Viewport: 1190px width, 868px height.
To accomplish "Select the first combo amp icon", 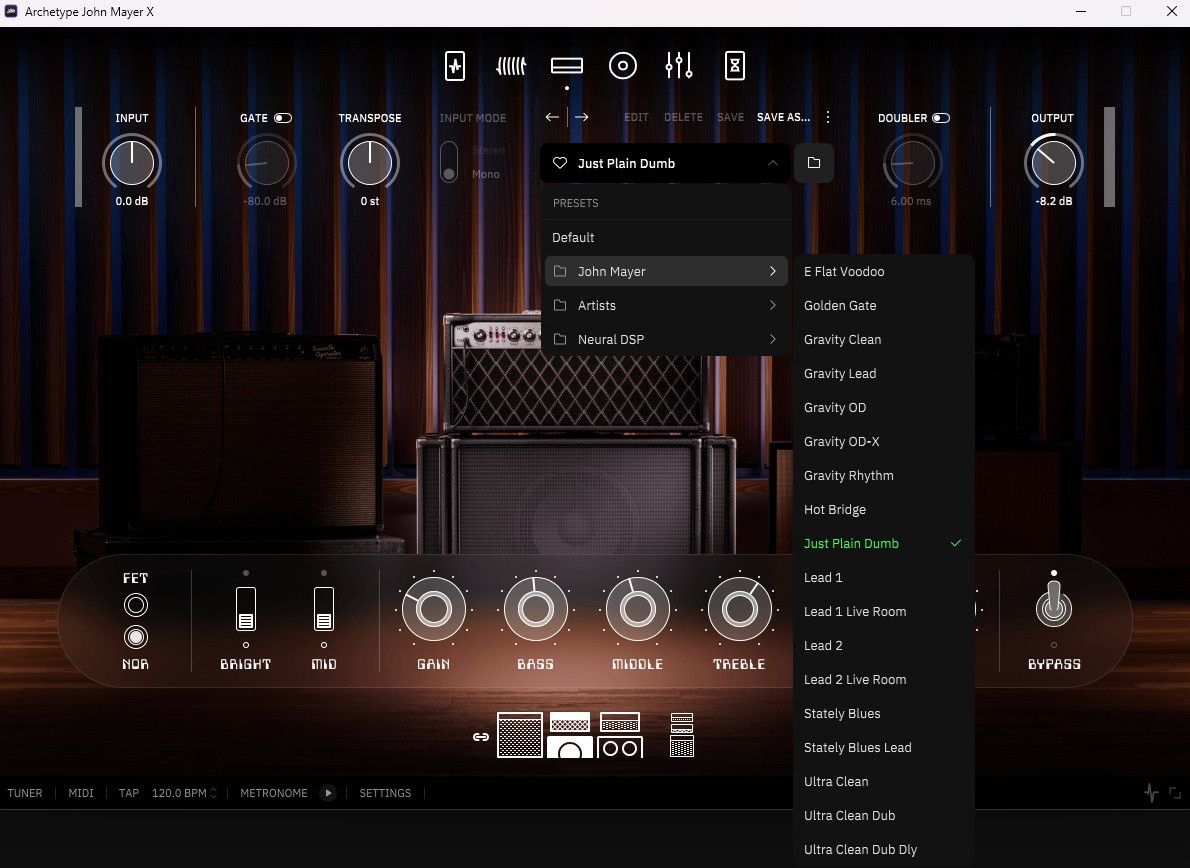I will pyautogui.click(x=520, y=734).
